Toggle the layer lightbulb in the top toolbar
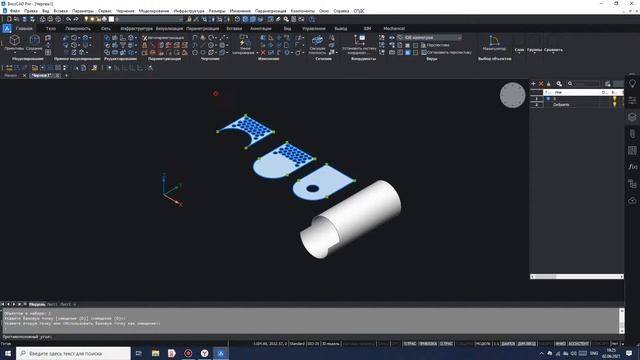 pyautogui.click(x=86, y=19)
